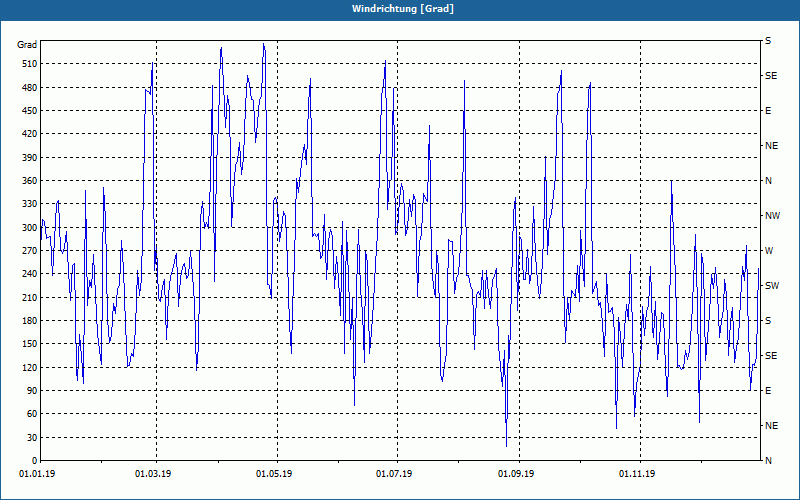
Task: Click the Windrichtung [Grad] chart title
Action: [x=403, y=9]
